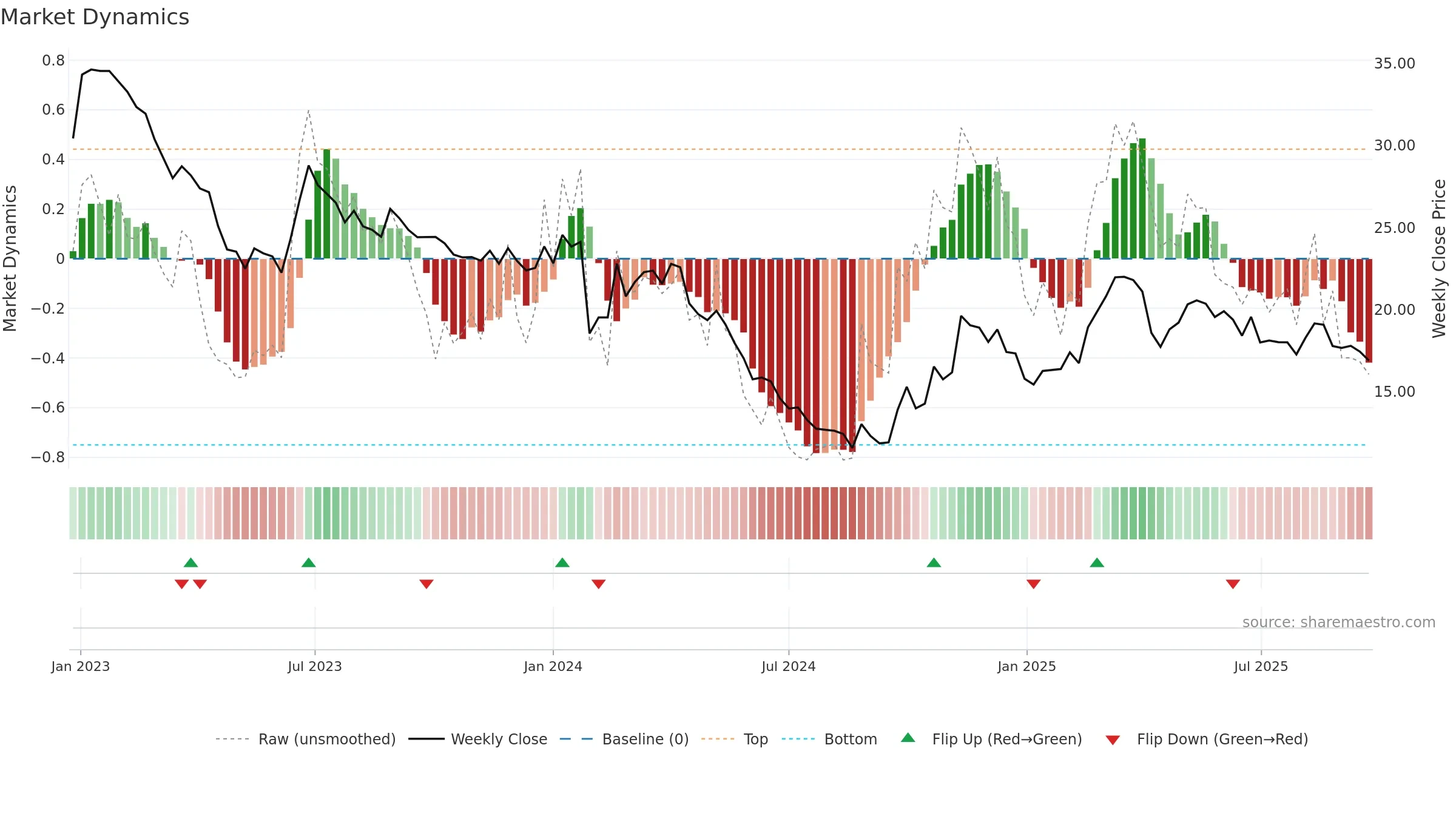Image resolution: width=1456 pixels, height=819 pixels.
Task: Click the Flip Up marker at Jan 2024
Action: point(562,562)
